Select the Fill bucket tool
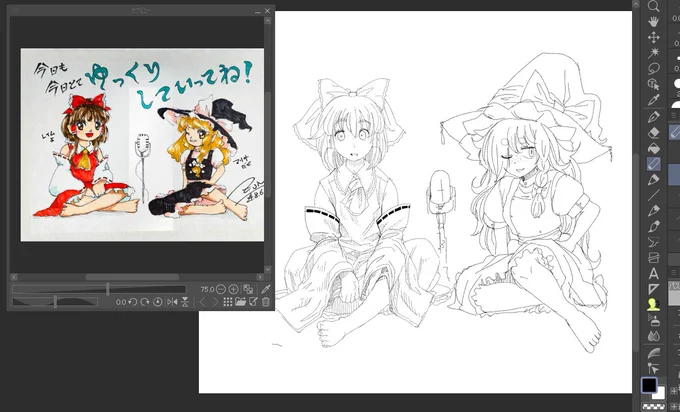This screenshot has width=680, height=412. pyautogui.click(x=654, y=148)
